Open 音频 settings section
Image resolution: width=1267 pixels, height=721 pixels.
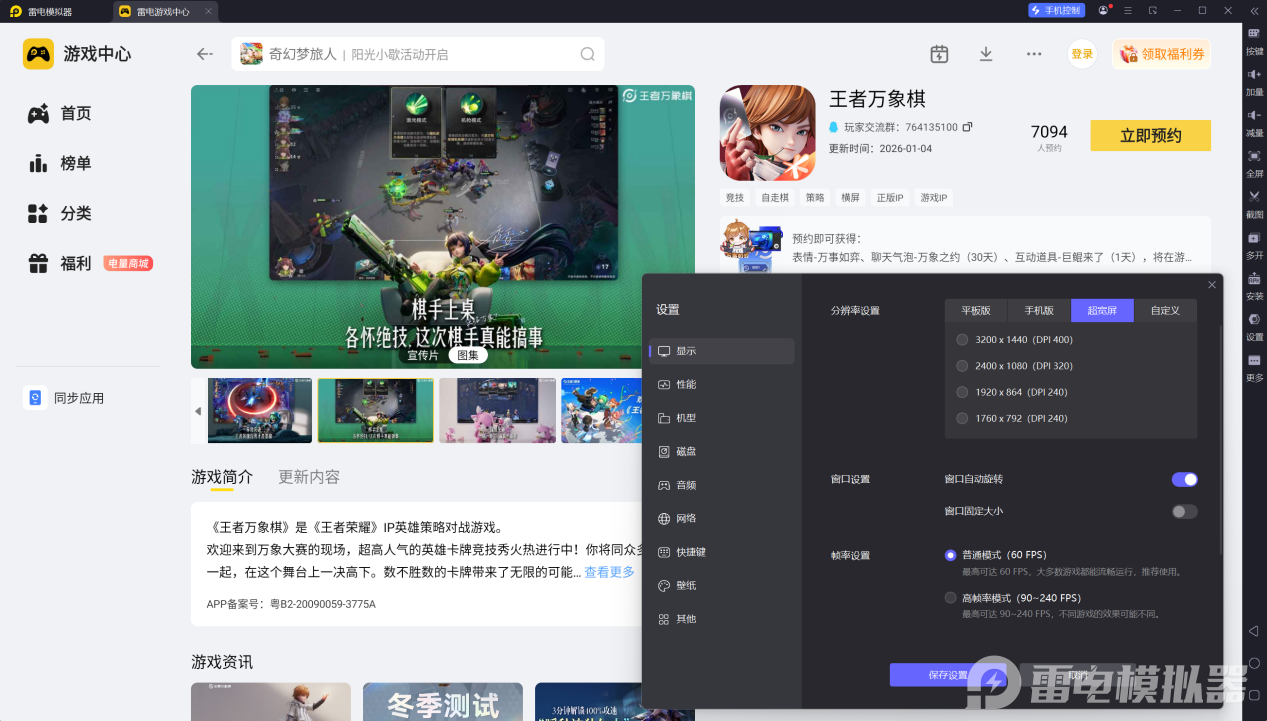click(721, 485)
